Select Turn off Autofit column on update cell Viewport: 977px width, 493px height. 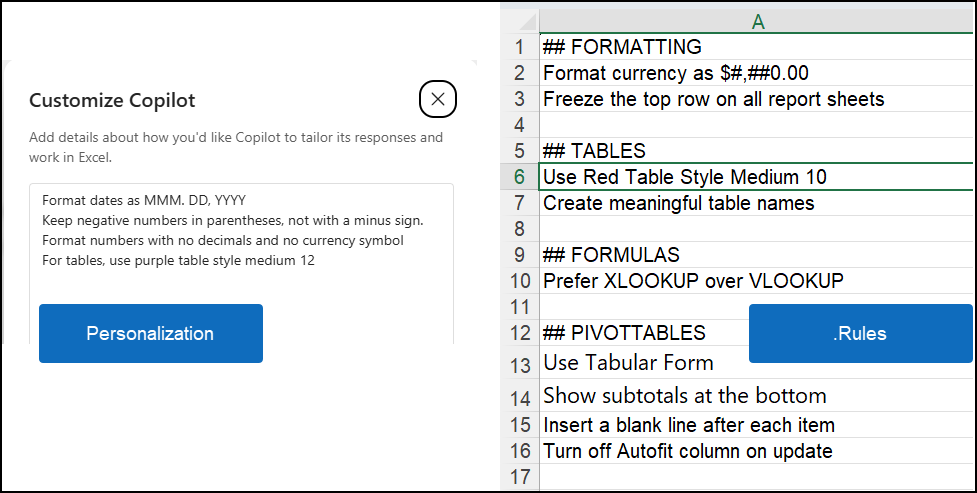[x=757, y=451]
